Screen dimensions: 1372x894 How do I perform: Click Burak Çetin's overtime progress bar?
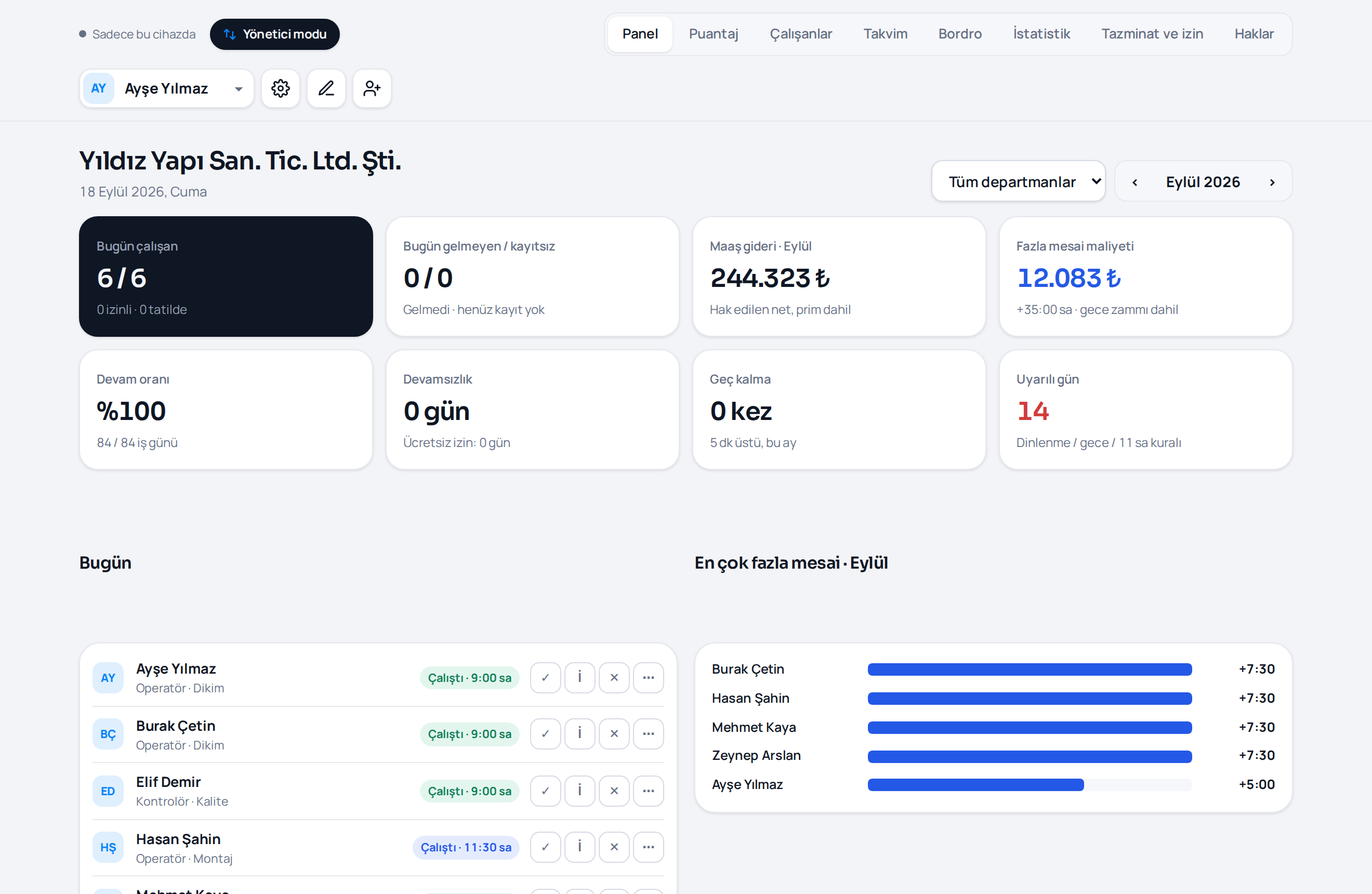(x=1030, y=669)
